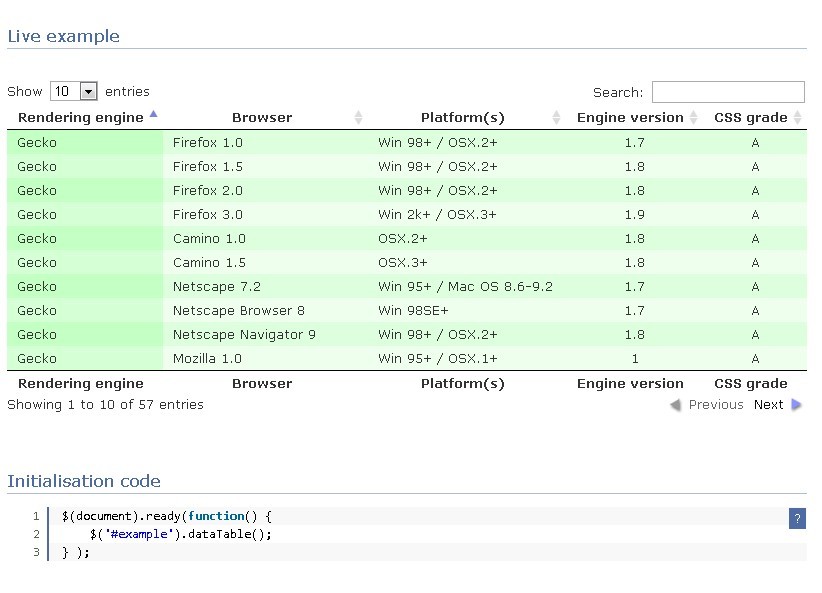822x593 pixels.
Task: Click the Next page arrow icon
Action: point(797,405)
